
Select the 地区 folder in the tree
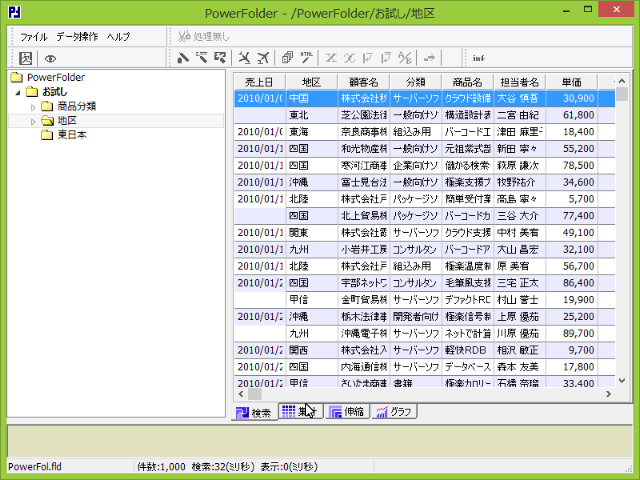click(59, 120)
